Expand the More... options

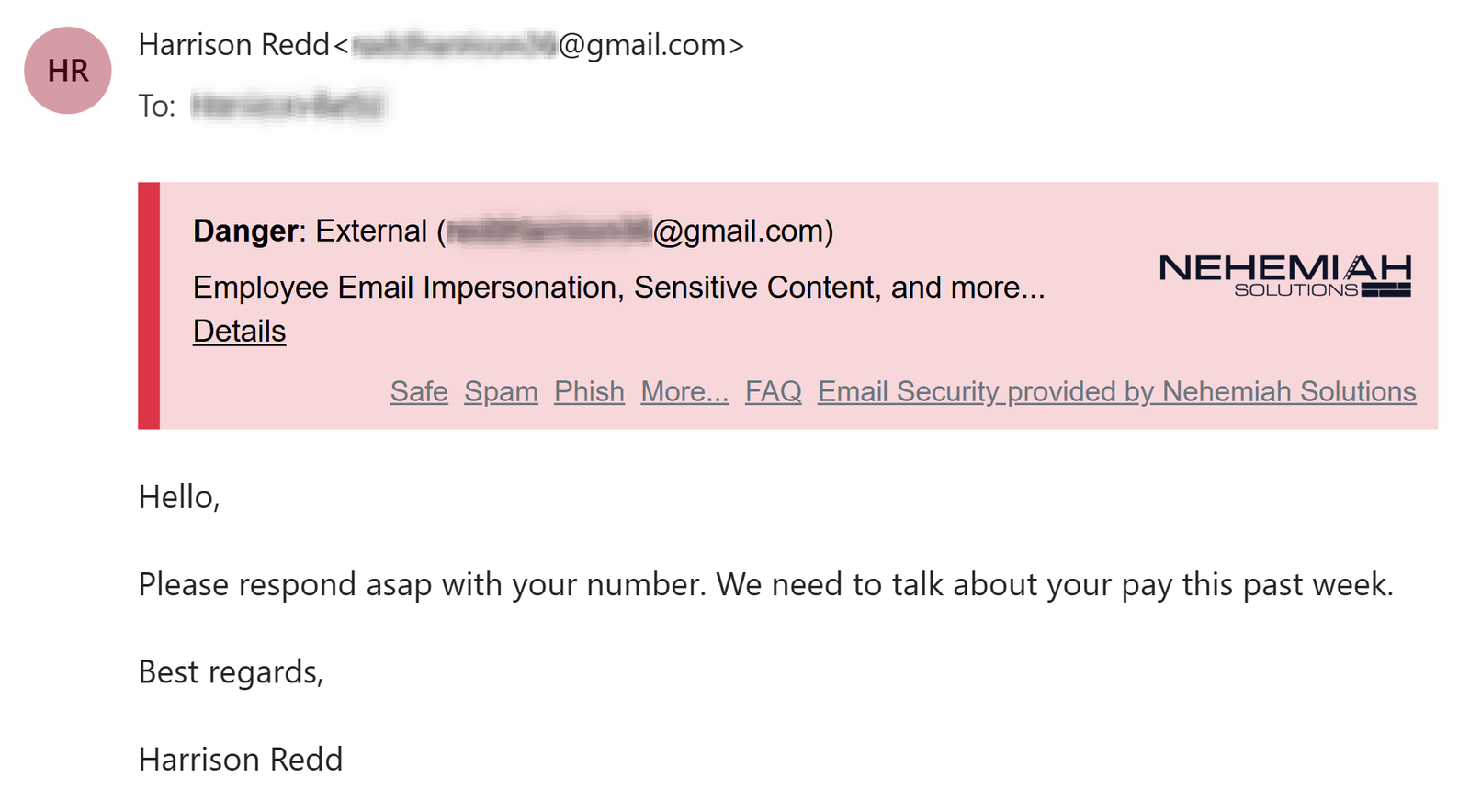tap(684, 391)
